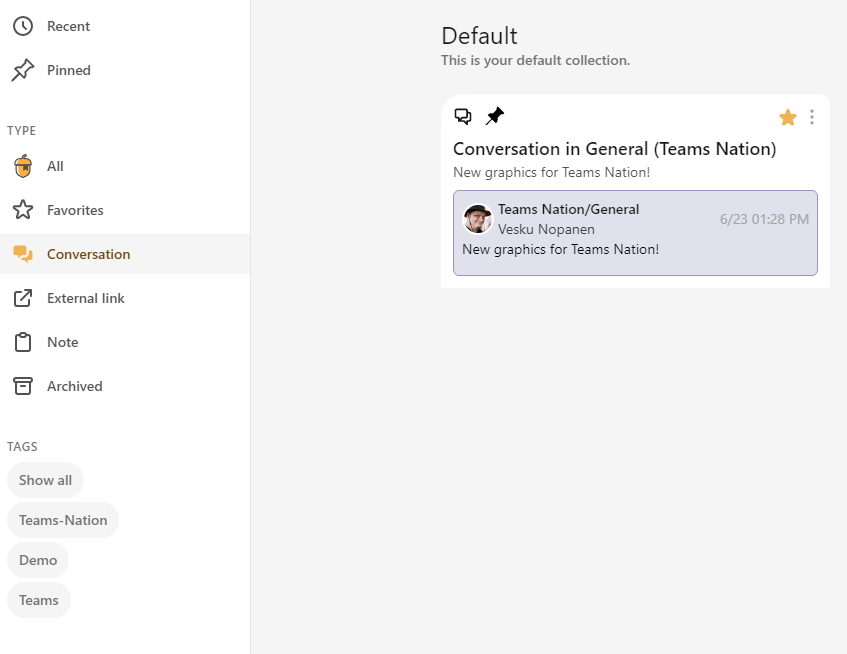Click the Archived box icon
Image resolution: width=847 pixels, height=654 pixels.
[x=22, y=386]
